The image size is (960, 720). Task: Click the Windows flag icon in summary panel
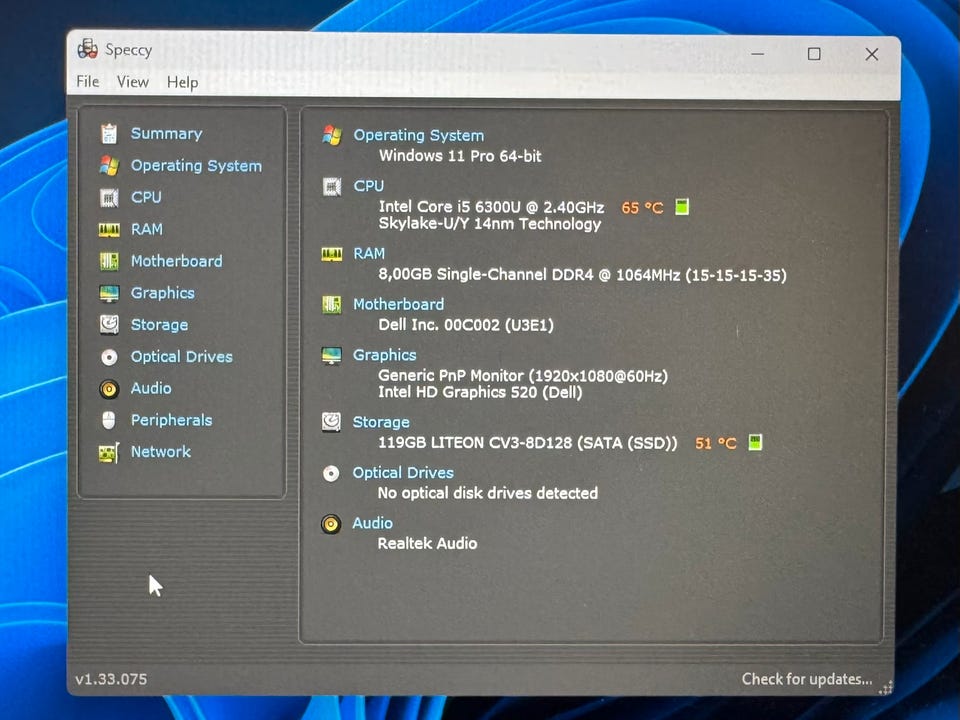[x=332, y=135]
